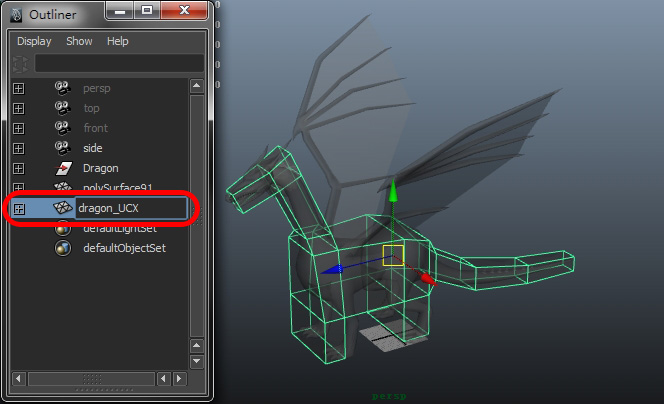The height and width of the screenshot is (404, 664).
Task: Expand the top camera node
Action: click(18, 108)
